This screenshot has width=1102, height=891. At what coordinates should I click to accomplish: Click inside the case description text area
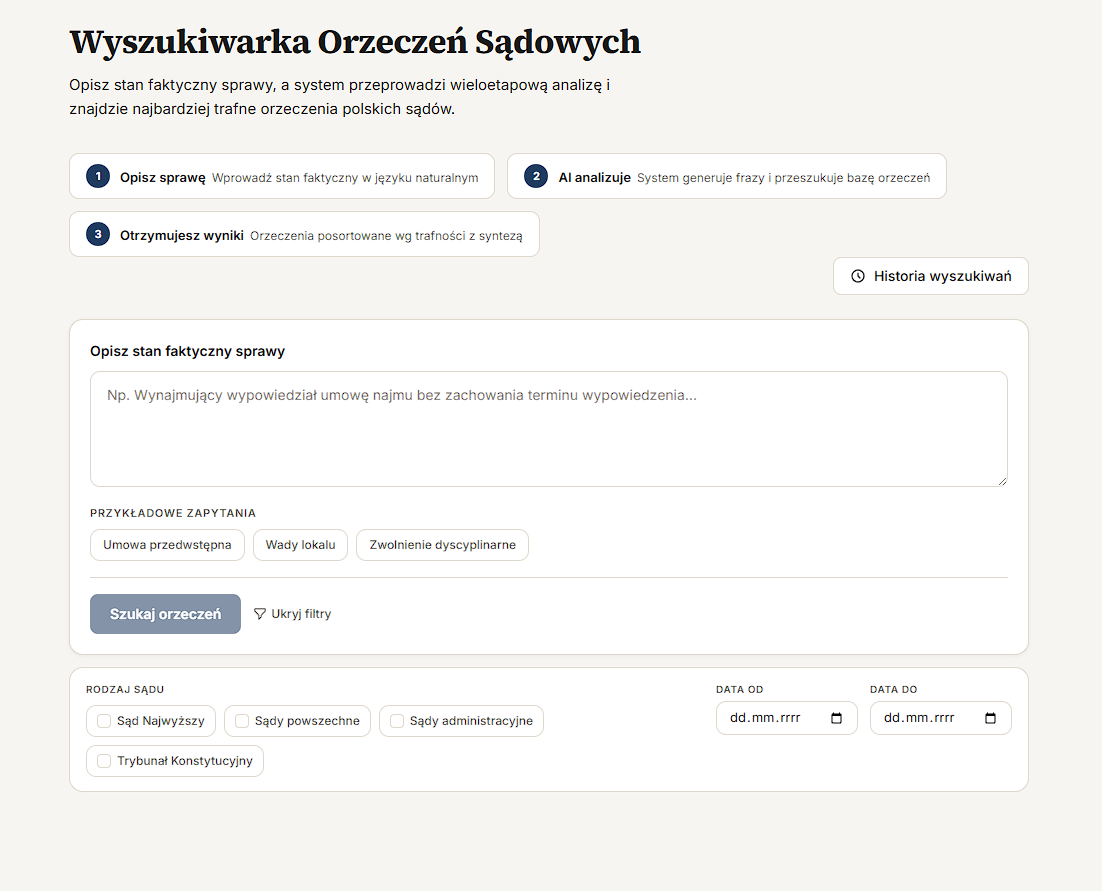549,428
